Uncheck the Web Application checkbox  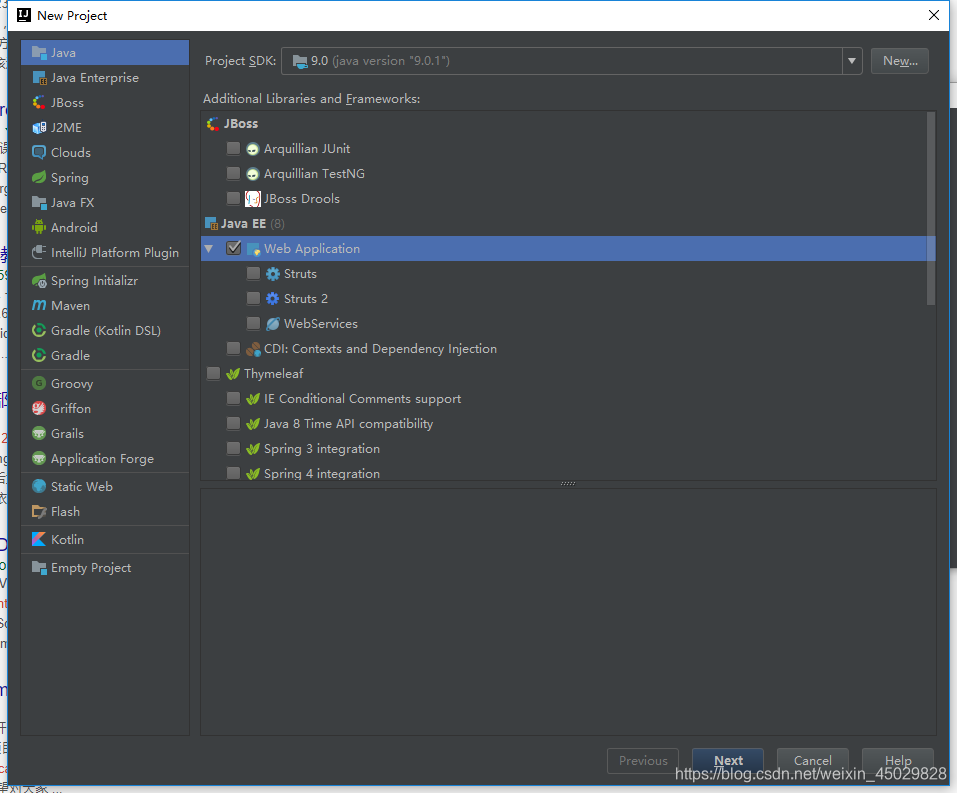pyautogui.click(x=233, y=248)
